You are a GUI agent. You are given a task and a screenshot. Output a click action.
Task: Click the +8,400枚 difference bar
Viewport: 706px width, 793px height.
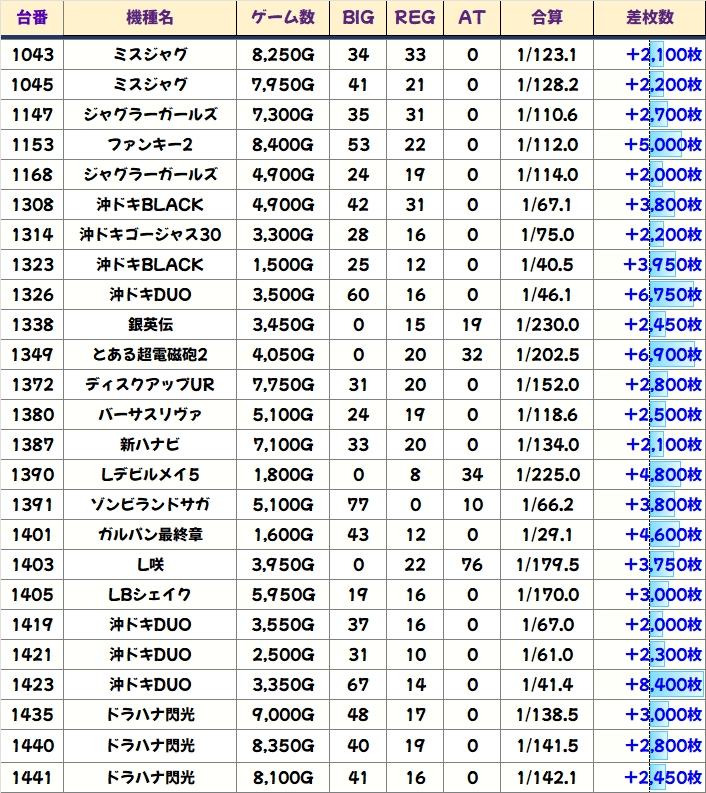[x=664, y=685]
